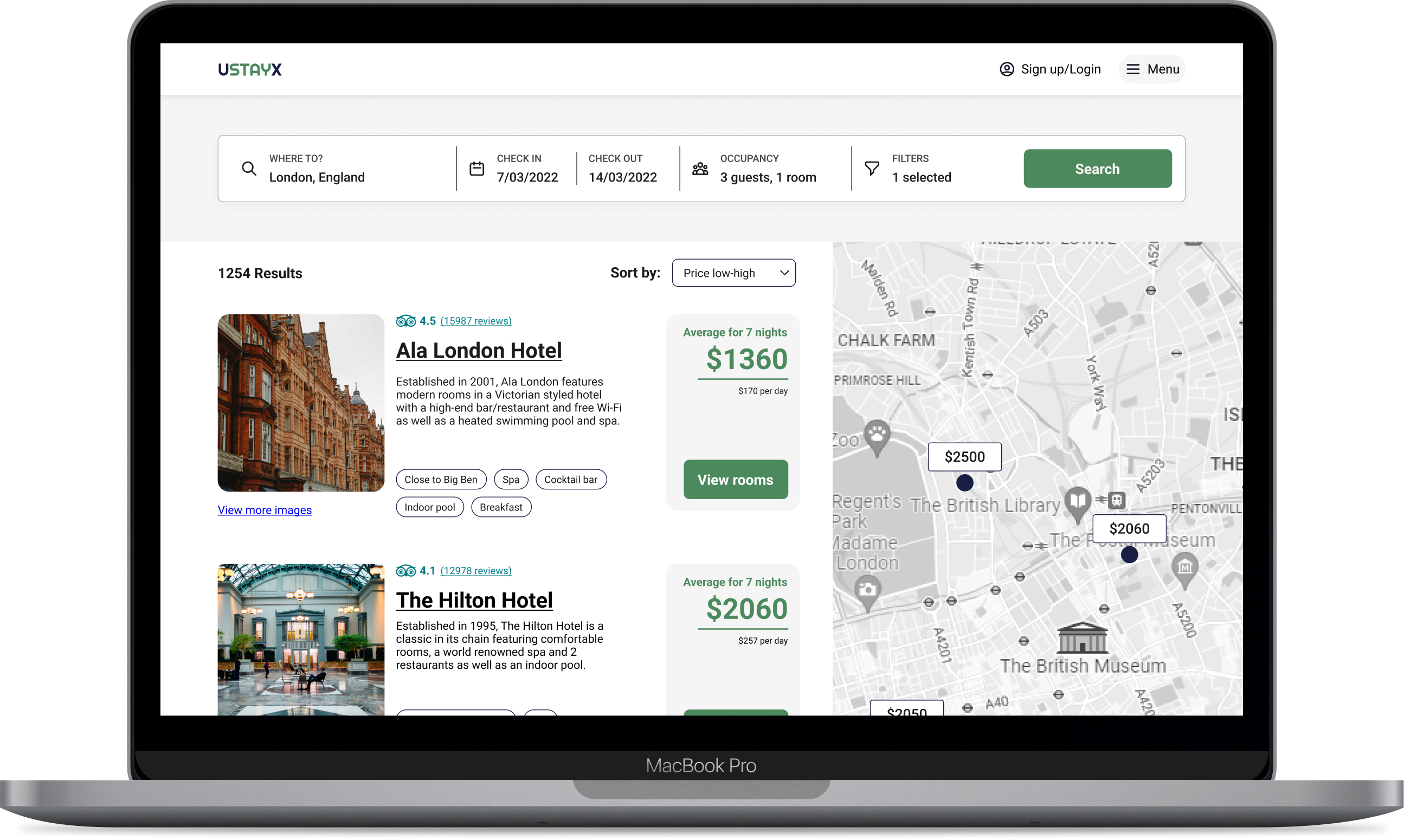The width and height of the screenshot is (1404, 840).
Task: Open the View more images link
Action: point(265,510)
